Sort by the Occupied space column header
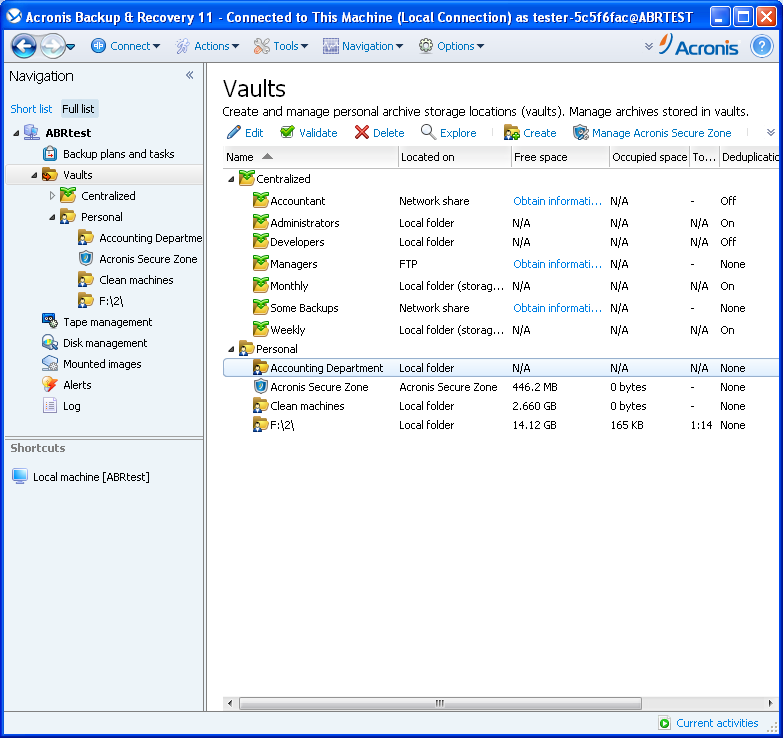The height and width of the screenshot is (738, 783). pos(649,157)
